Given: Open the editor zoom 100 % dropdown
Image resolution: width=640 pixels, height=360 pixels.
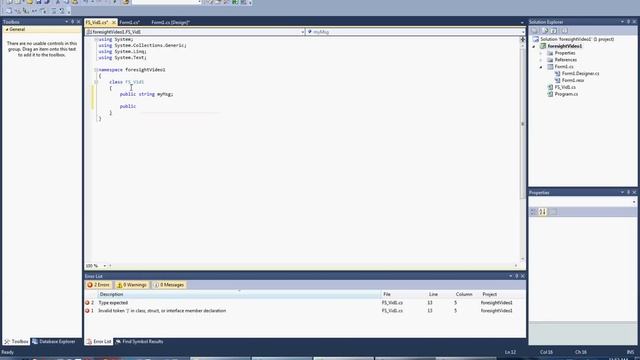Looking at the screenshot, I should (105, 266).
